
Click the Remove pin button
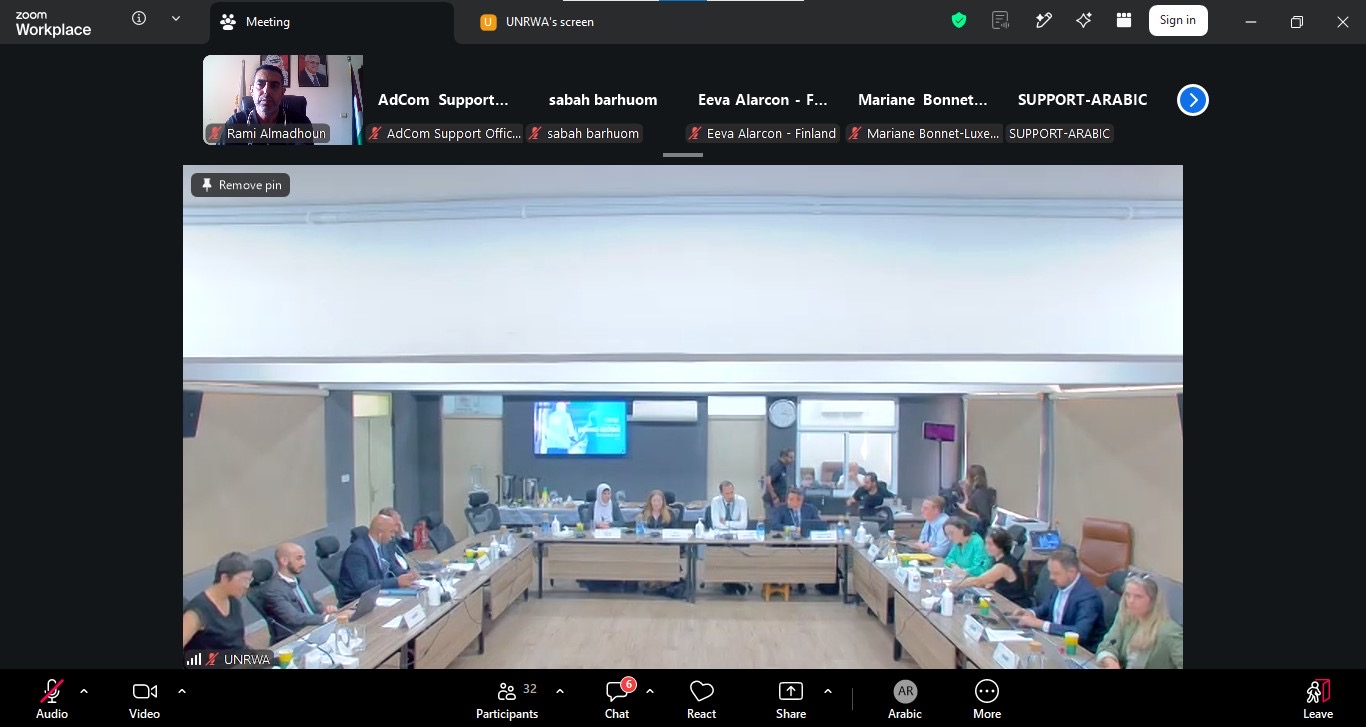[241, 185]
